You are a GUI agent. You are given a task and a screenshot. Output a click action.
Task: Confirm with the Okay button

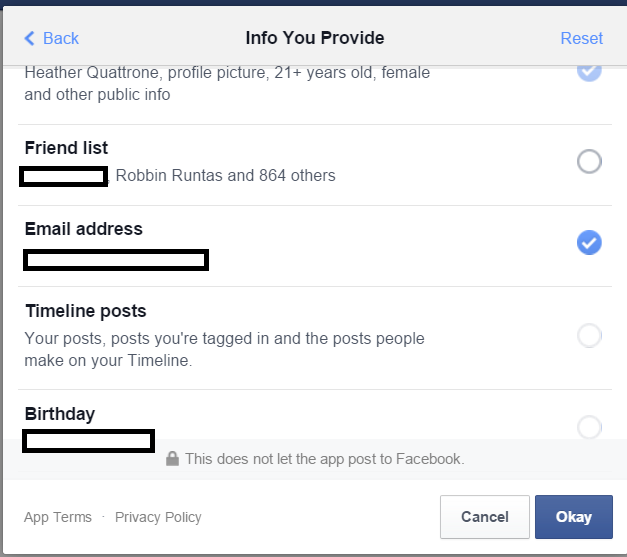[574, 517]
